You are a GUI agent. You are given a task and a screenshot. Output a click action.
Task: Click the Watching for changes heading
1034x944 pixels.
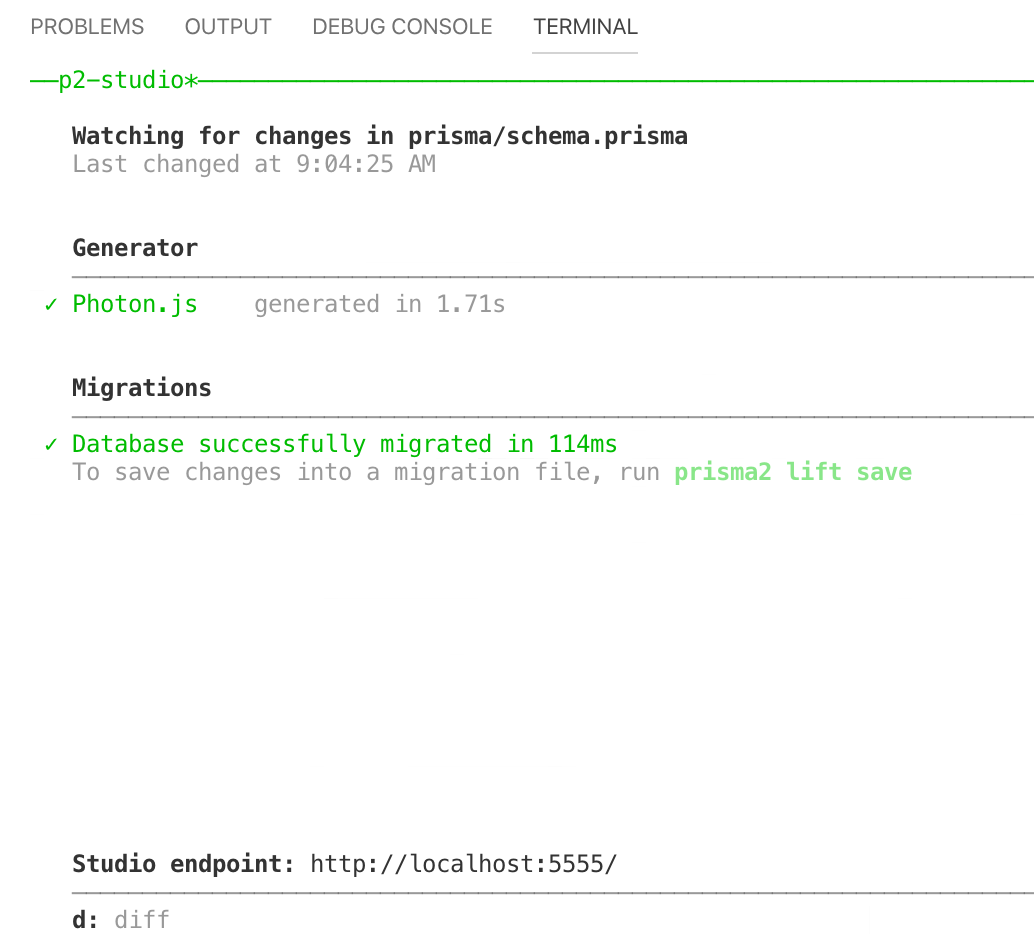tap(380, 136)
